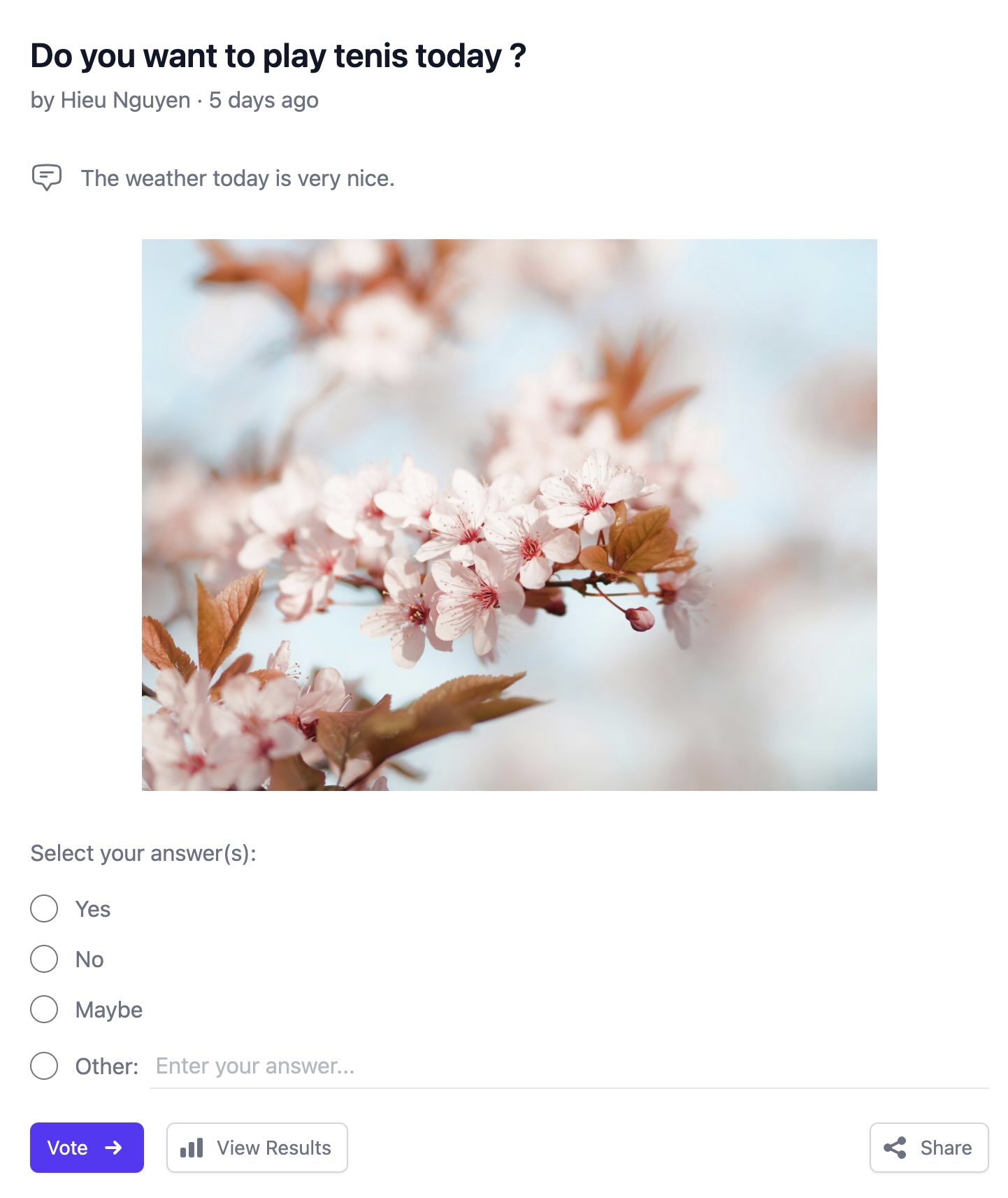
Task: Click the No answer label
Action: pyautogui.click(x=89, y=960)
